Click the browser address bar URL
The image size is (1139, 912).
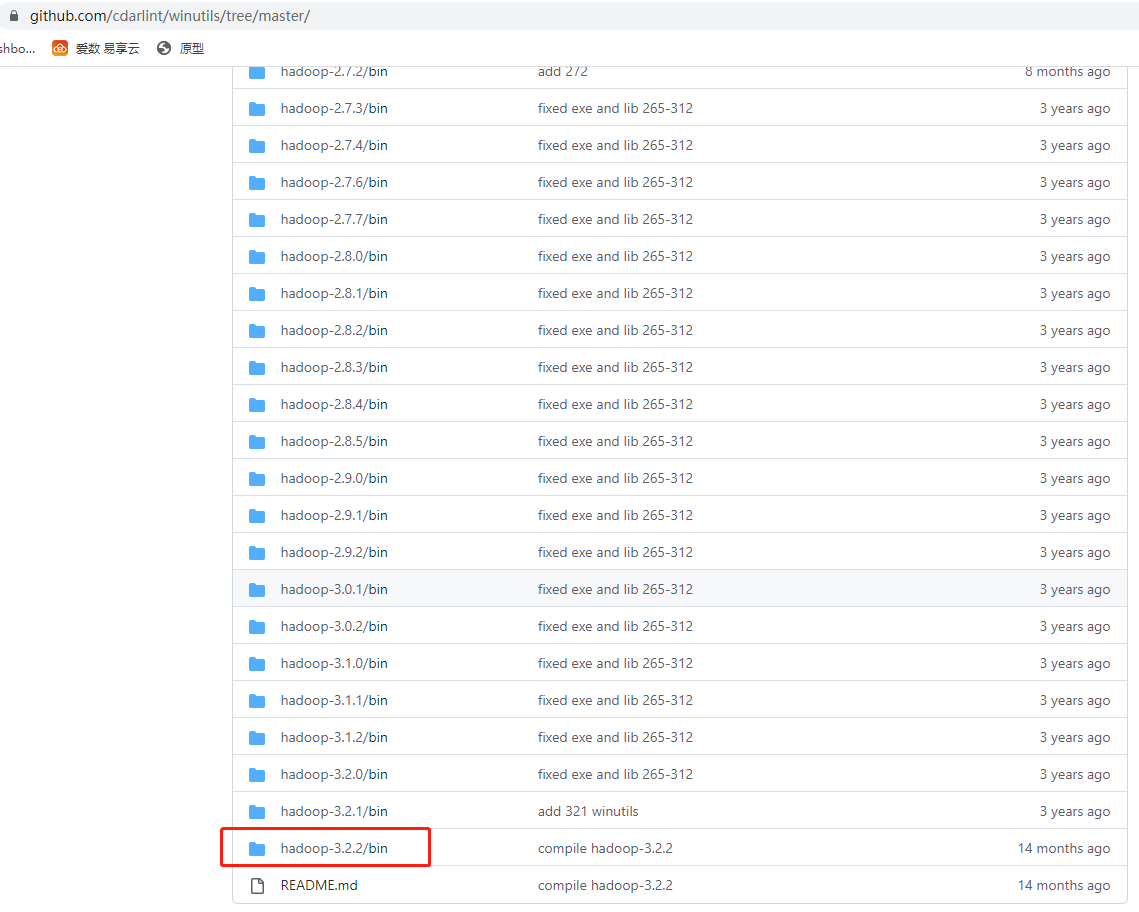[170, 16]
